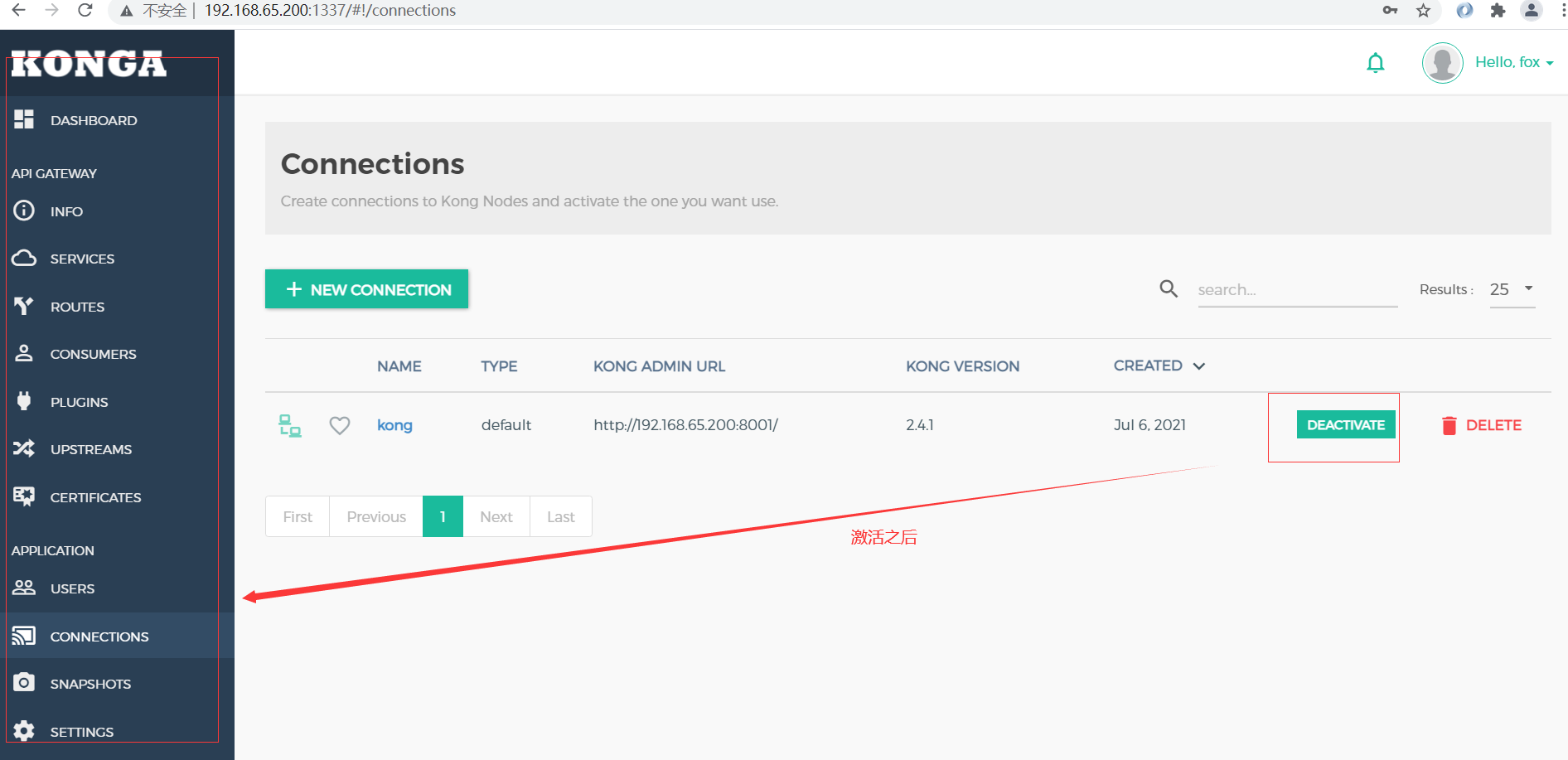
Task: Open the SETTINGS menu label
Action: tap(82, 732)
